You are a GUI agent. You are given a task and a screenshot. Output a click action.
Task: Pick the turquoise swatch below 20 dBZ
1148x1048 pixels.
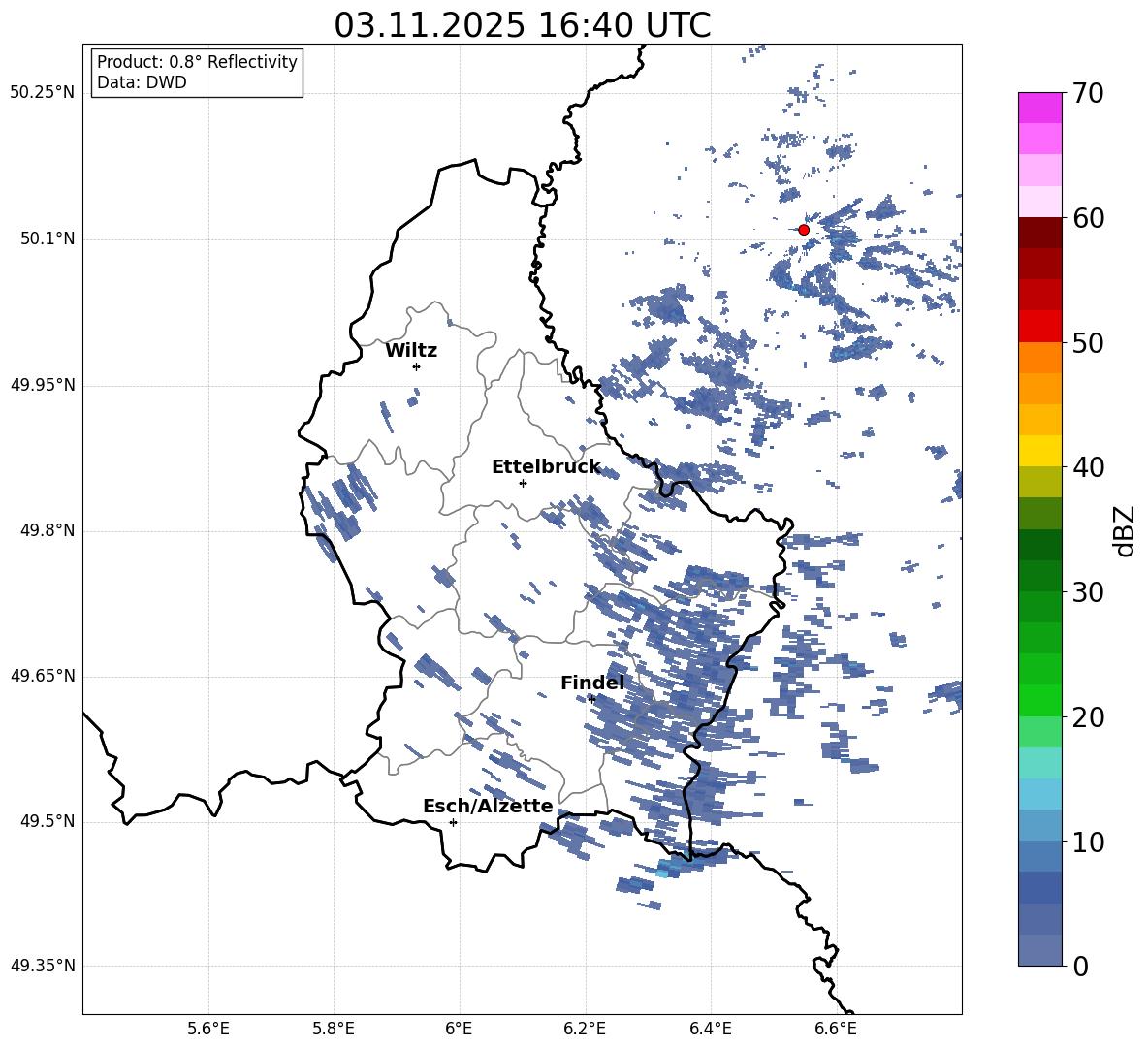click(1040, 763)
